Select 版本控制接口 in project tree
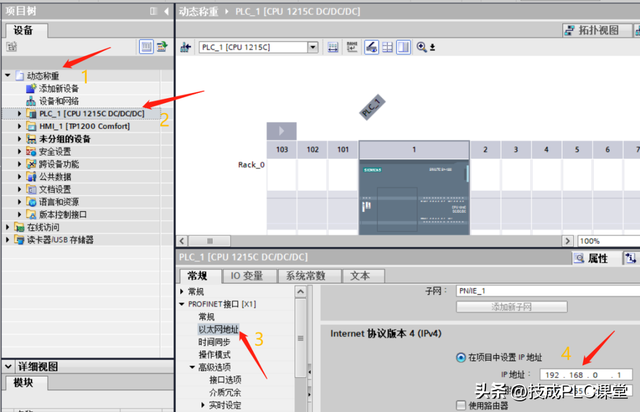This screenshot has height=412, width=640. [62, 214]
